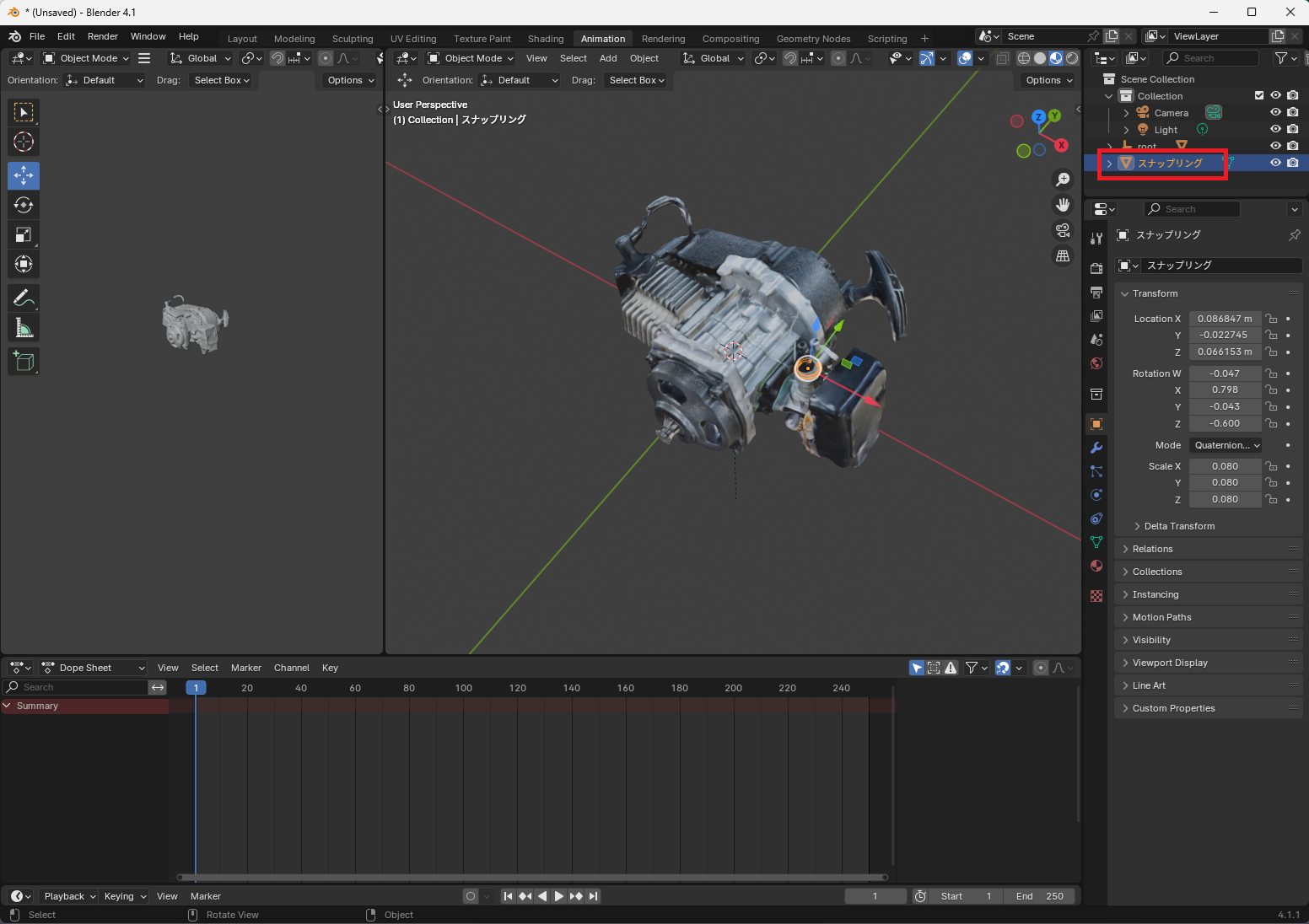
Task: Select the Scale tool
Action: tap(24, 235)
